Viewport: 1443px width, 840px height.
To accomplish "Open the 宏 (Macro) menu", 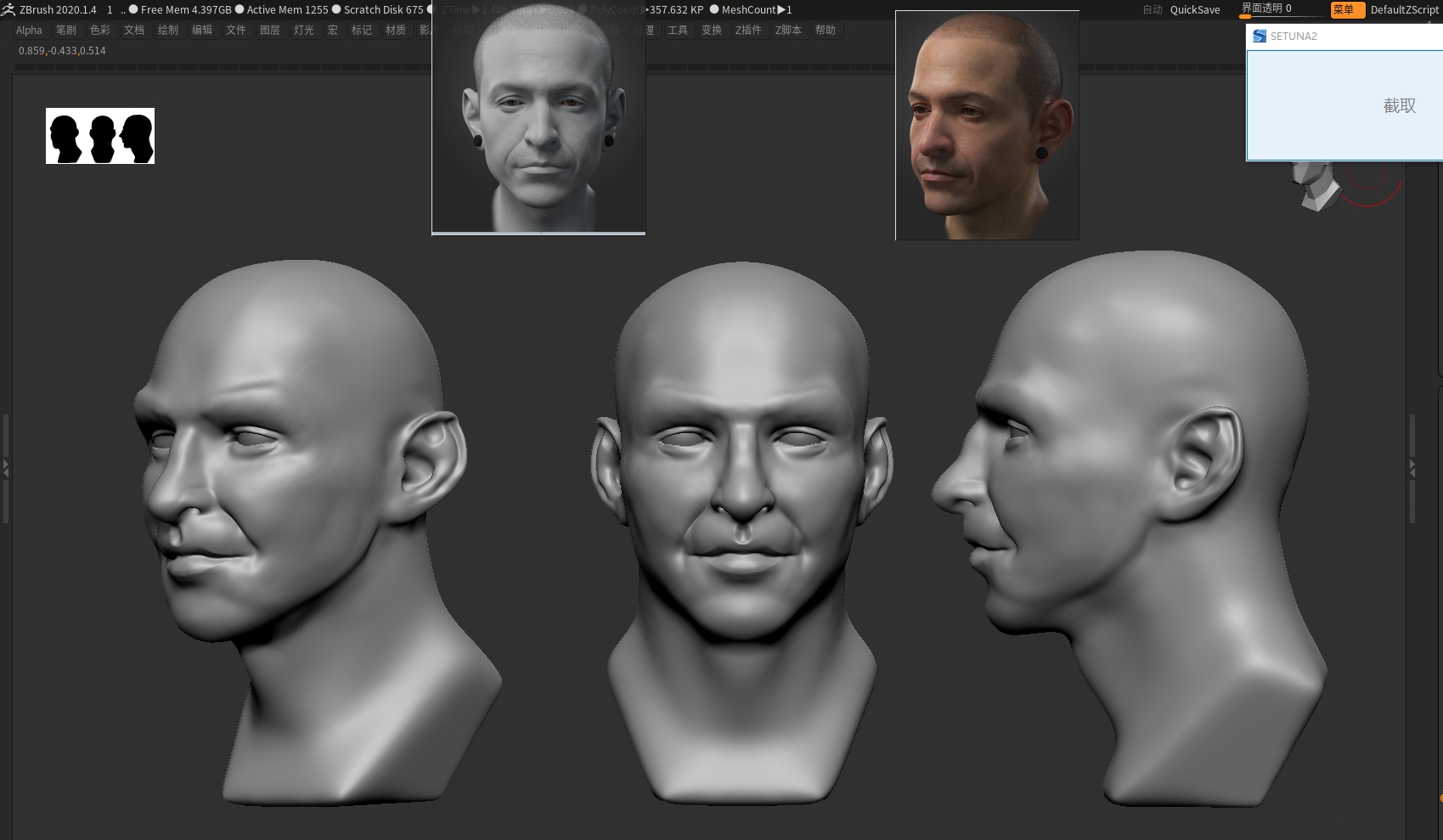I will tap(333, 31).
